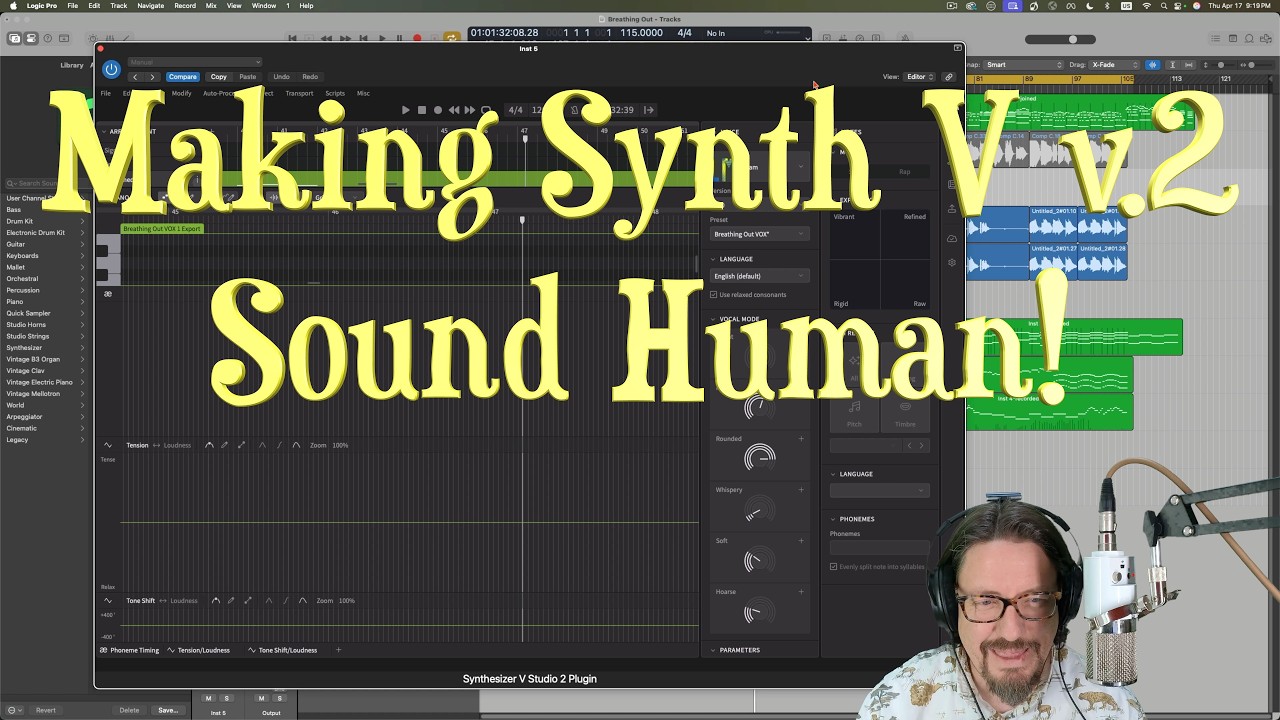Select pencil tool in Tone Shift panel
Viewport: 1280px width, 720px height.
click(231, 601)
